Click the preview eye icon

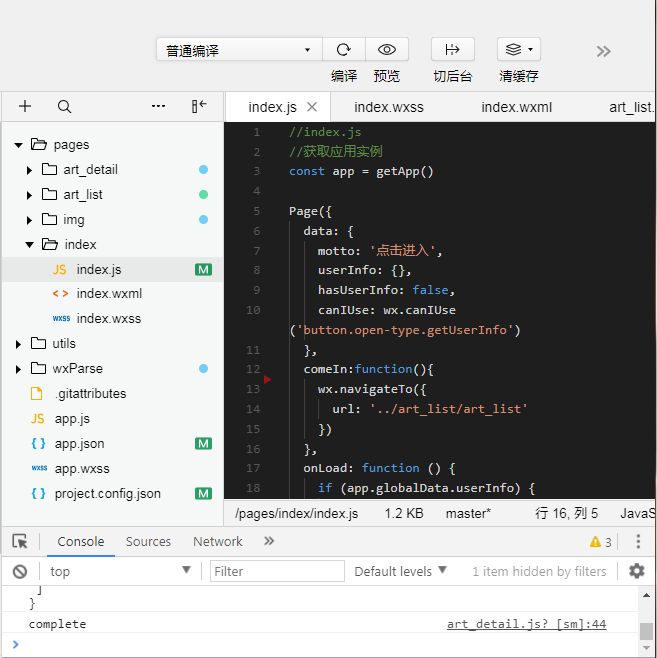tap(386, 50)
